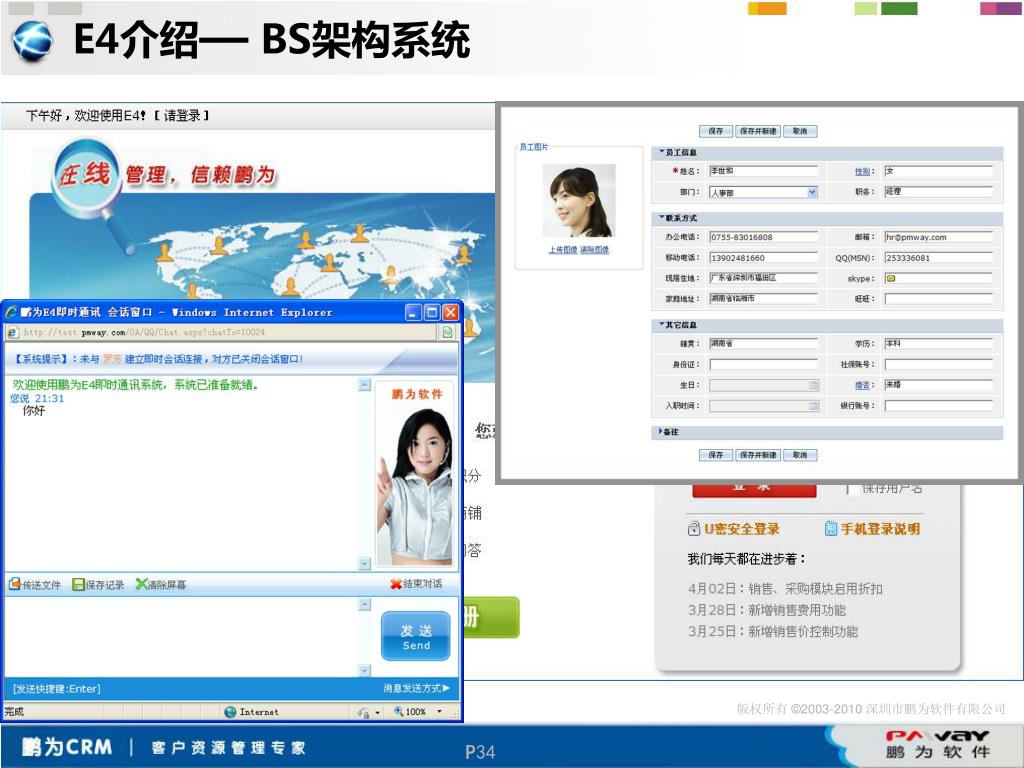Image resolution: width=1024 pixels, height=768 pixels.
Task: Open the birthday (生日) calendar picker icon
Action: [x=813, y=385]
